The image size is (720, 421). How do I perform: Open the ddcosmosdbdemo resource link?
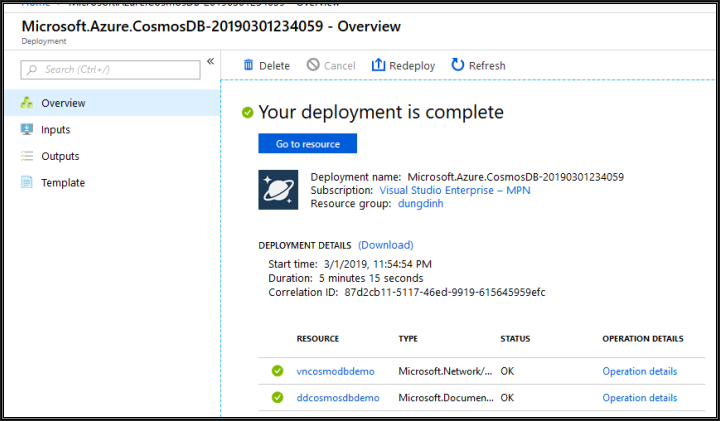(338, 397)
